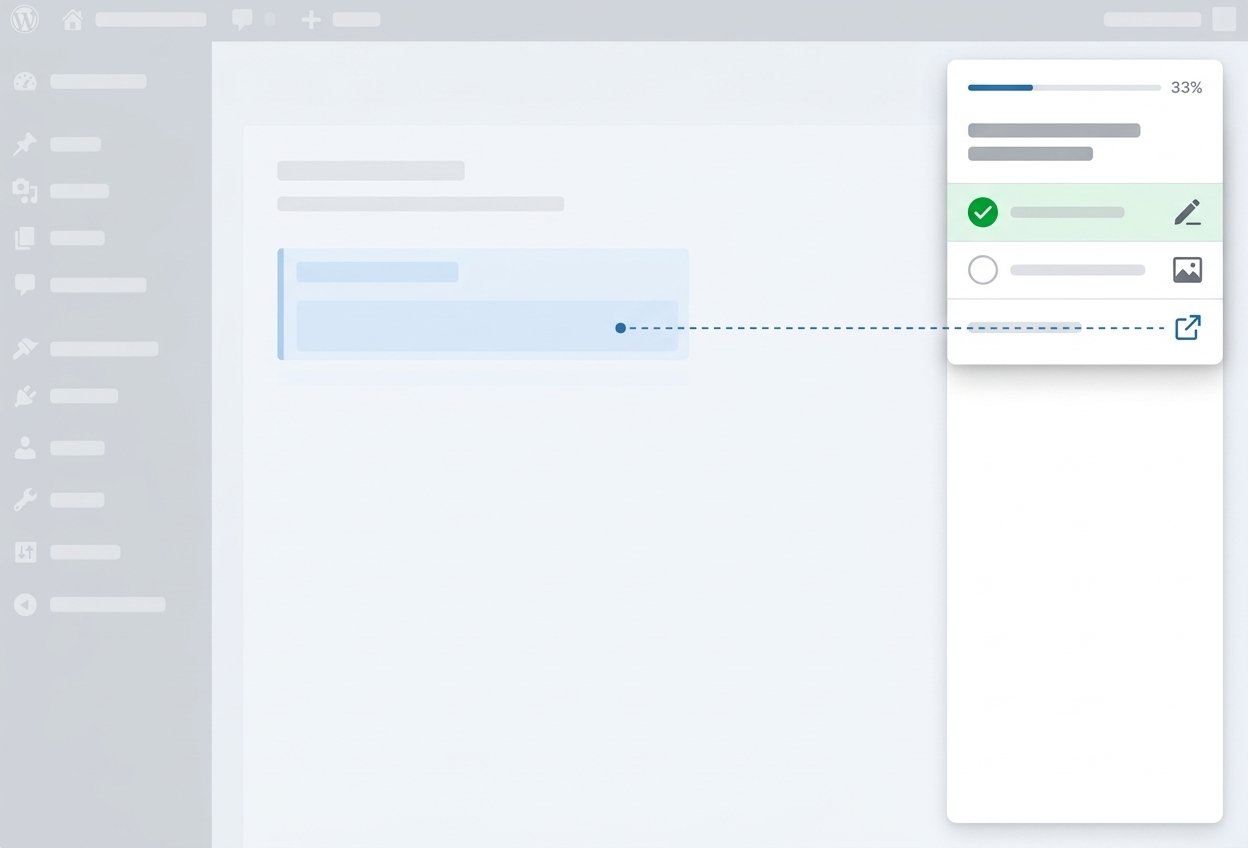Open the comments bubble in the admin bar

[x=242, y=19]
